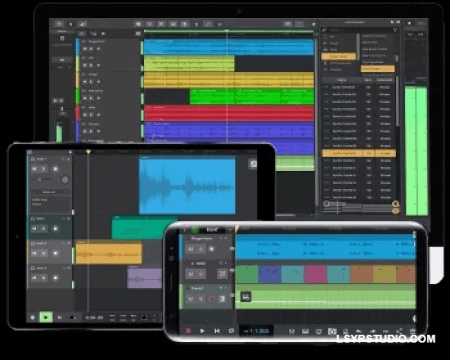Mute the light green track on the phone
This screenshot has height=360, width=450.
coord(191,299)
